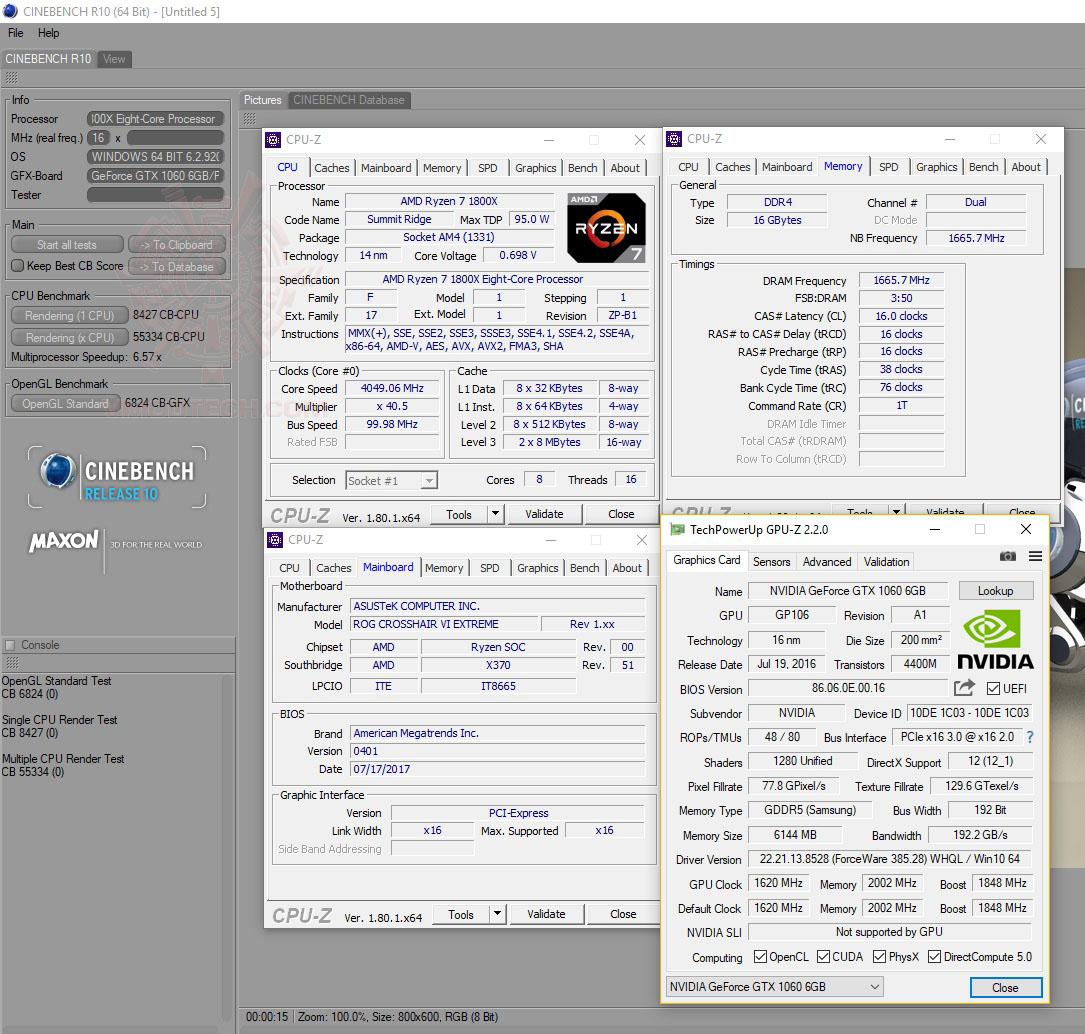The image size is (1085, 1034).
Task: Open GPU-Z's hamburger menu
Action: point(1034,557)
